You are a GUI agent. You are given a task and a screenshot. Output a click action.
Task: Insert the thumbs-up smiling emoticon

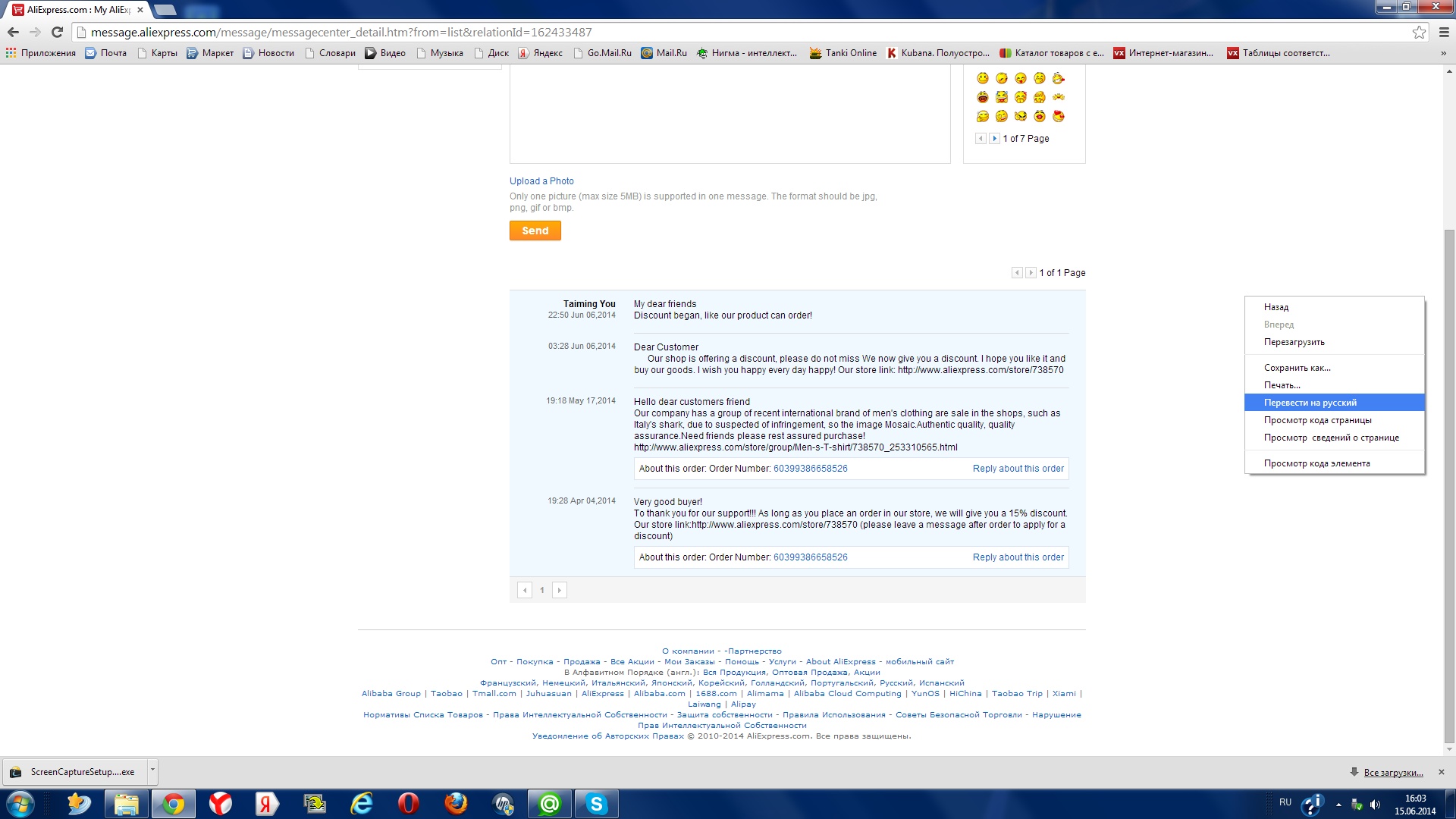pos(983,116)
